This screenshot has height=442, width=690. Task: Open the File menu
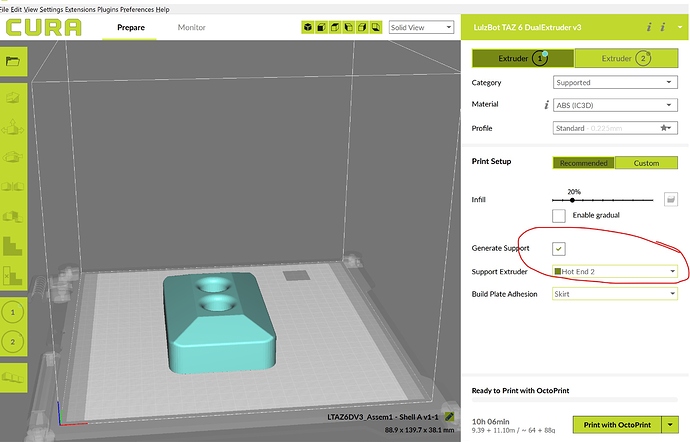(x=4, y=9)
